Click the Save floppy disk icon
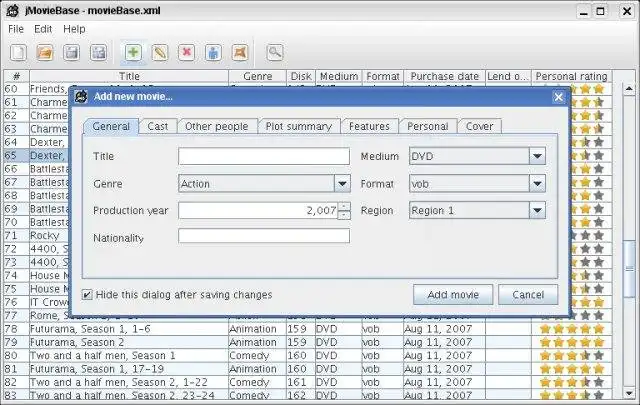Image resolution: width=640 pixels, height=405 pixels. [72, 52]
